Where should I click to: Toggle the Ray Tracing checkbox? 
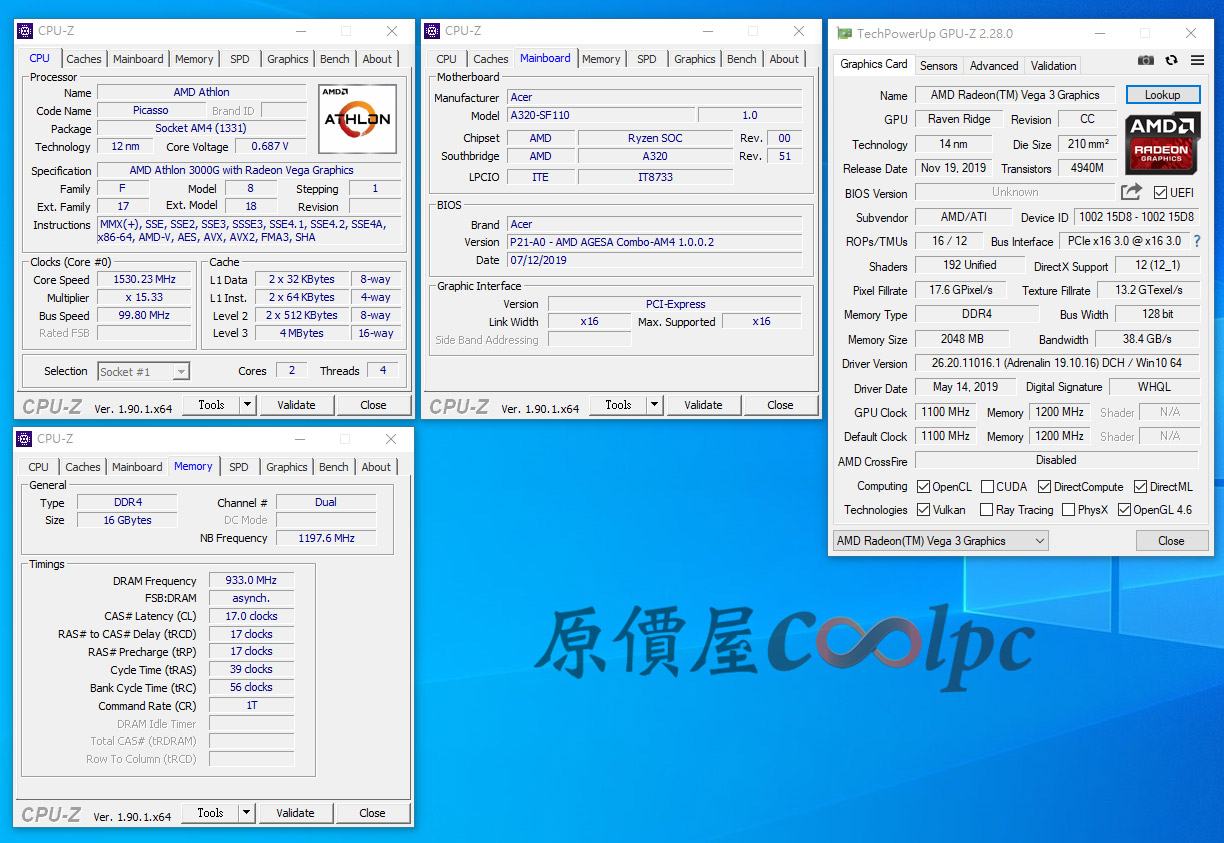(985, 510)
